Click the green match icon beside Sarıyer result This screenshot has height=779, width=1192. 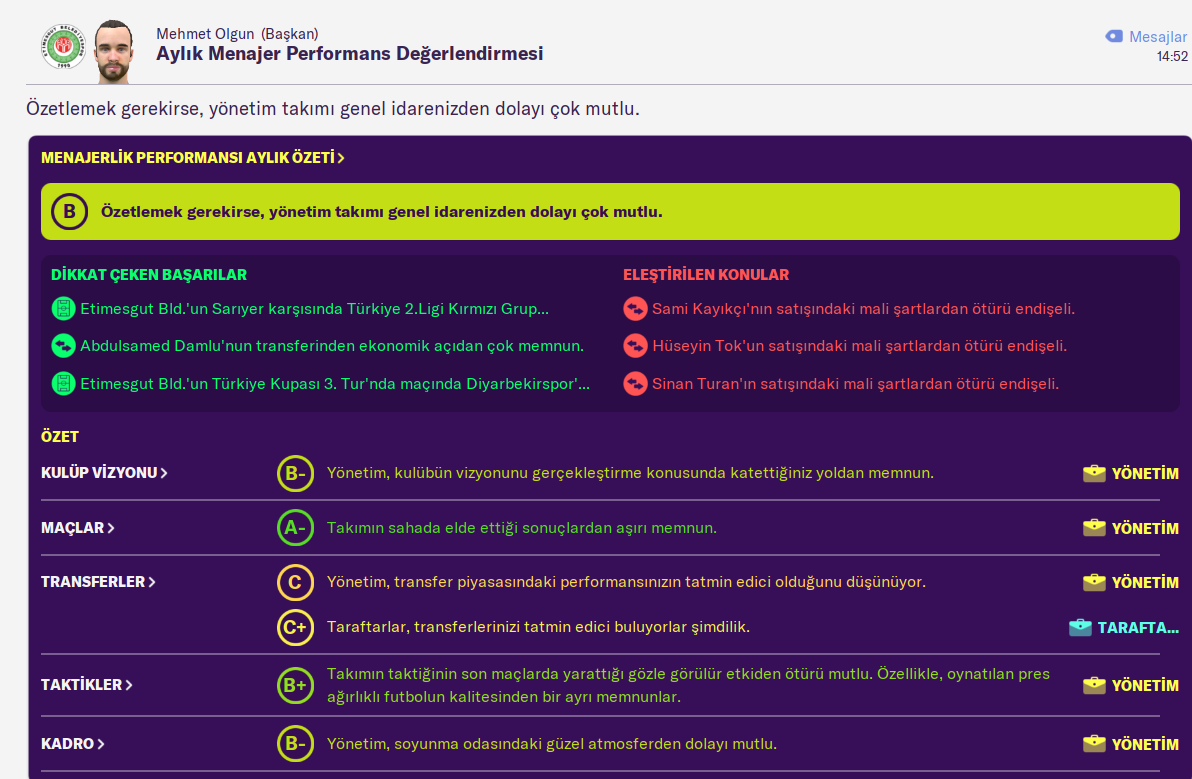(63, 309)
